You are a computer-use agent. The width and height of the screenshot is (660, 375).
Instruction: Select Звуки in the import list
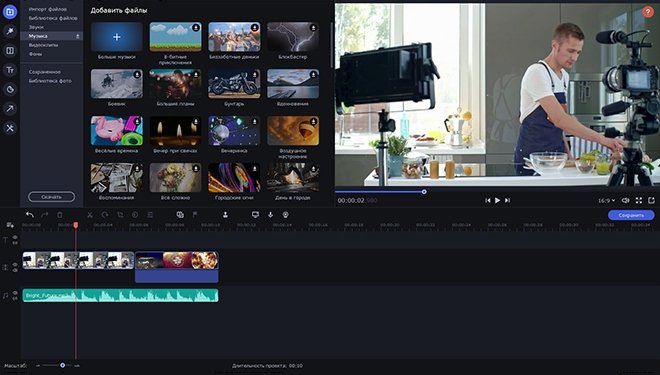[x=36, y=27]
